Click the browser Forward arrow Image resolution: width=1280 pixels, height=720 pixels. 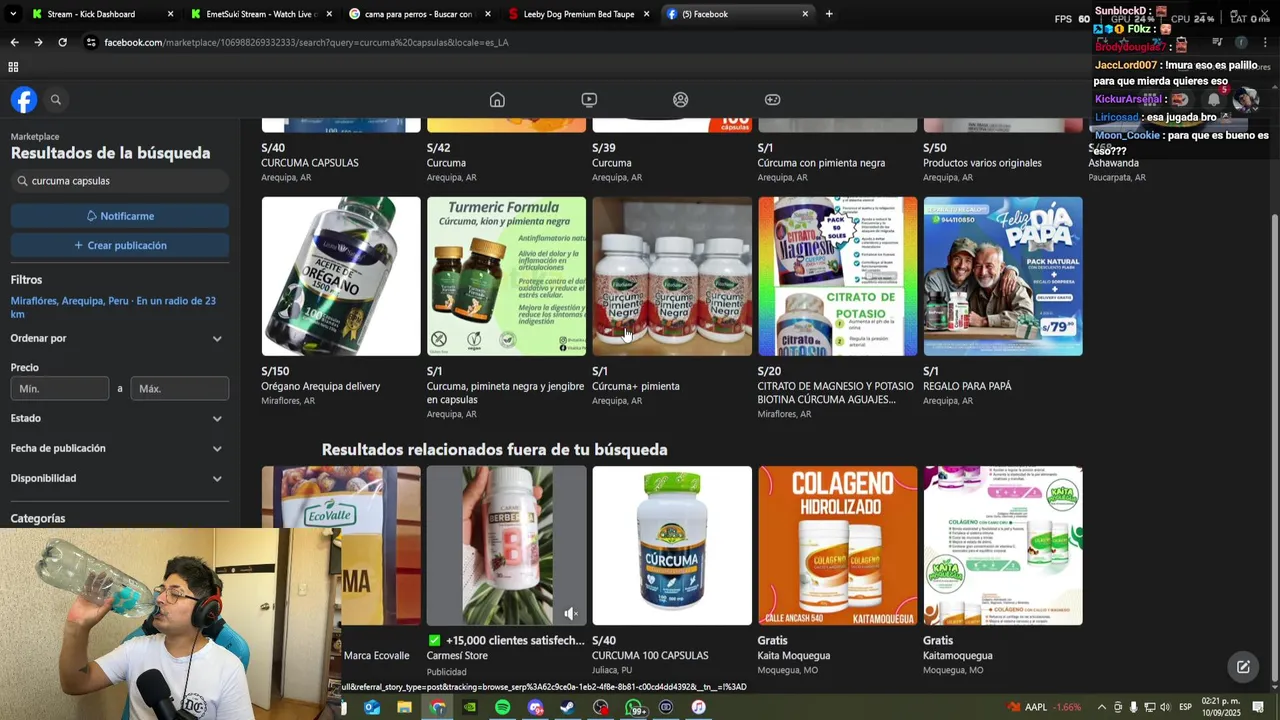tap(38, 42)
